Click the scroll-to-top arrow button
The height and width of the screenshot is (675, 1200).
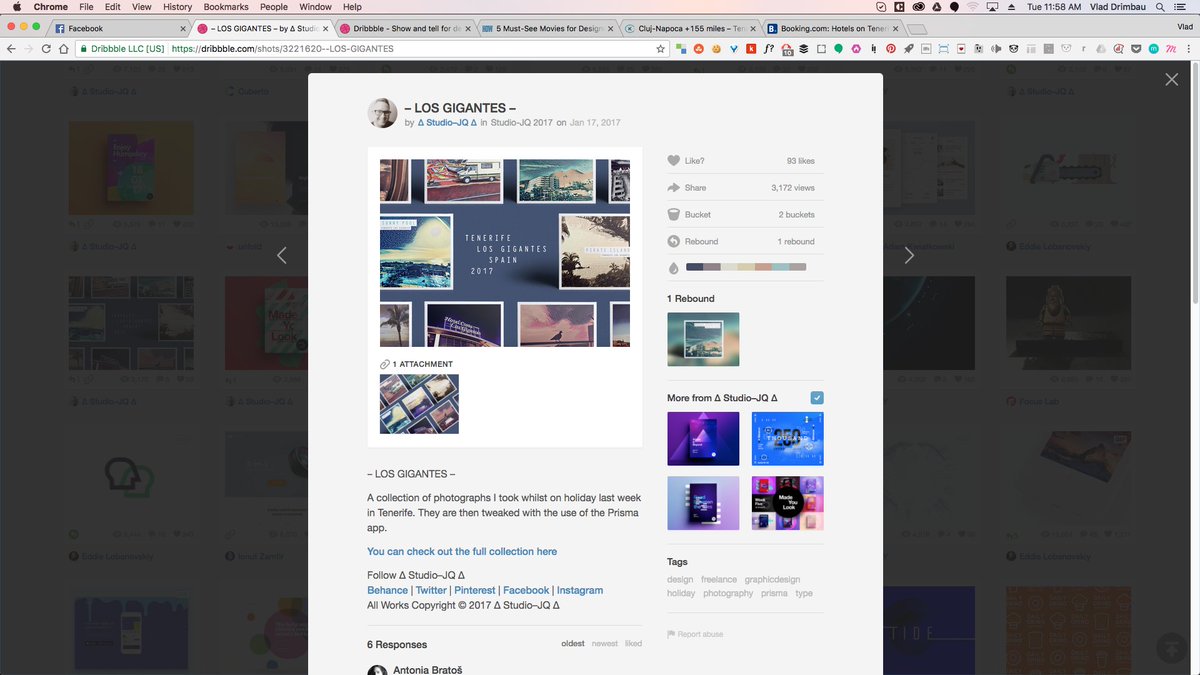point(1171,647)
